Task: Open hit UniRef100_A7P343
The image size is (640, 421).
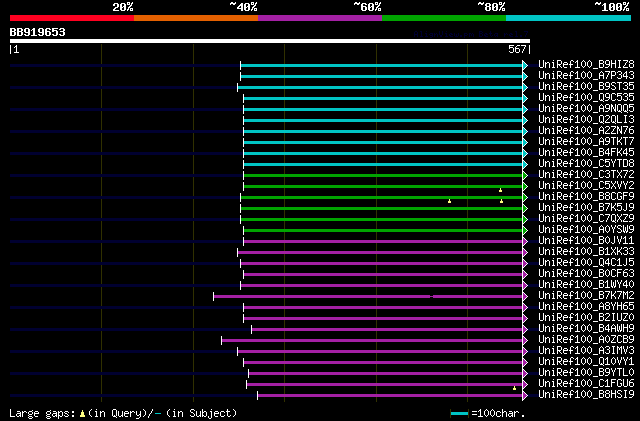Action: click(586, 76)
